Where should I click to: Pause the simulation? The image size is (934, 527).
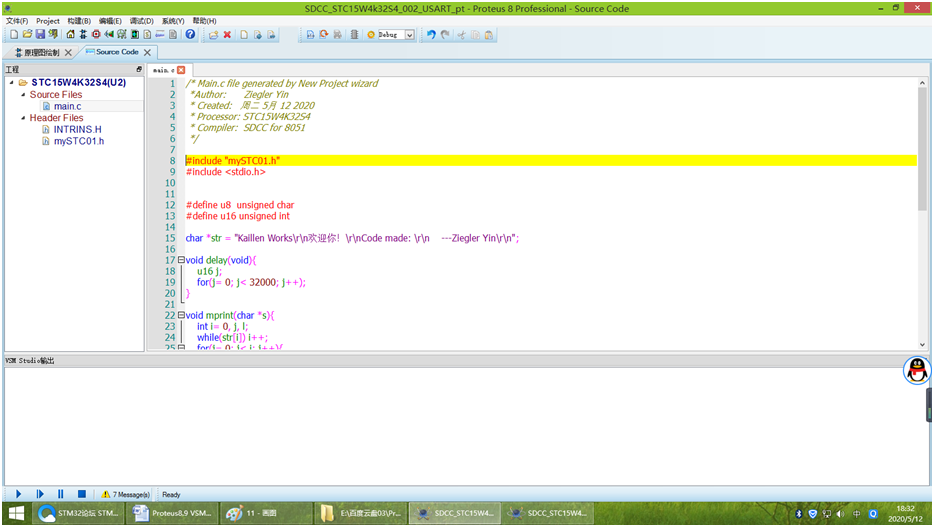[60, 494]
